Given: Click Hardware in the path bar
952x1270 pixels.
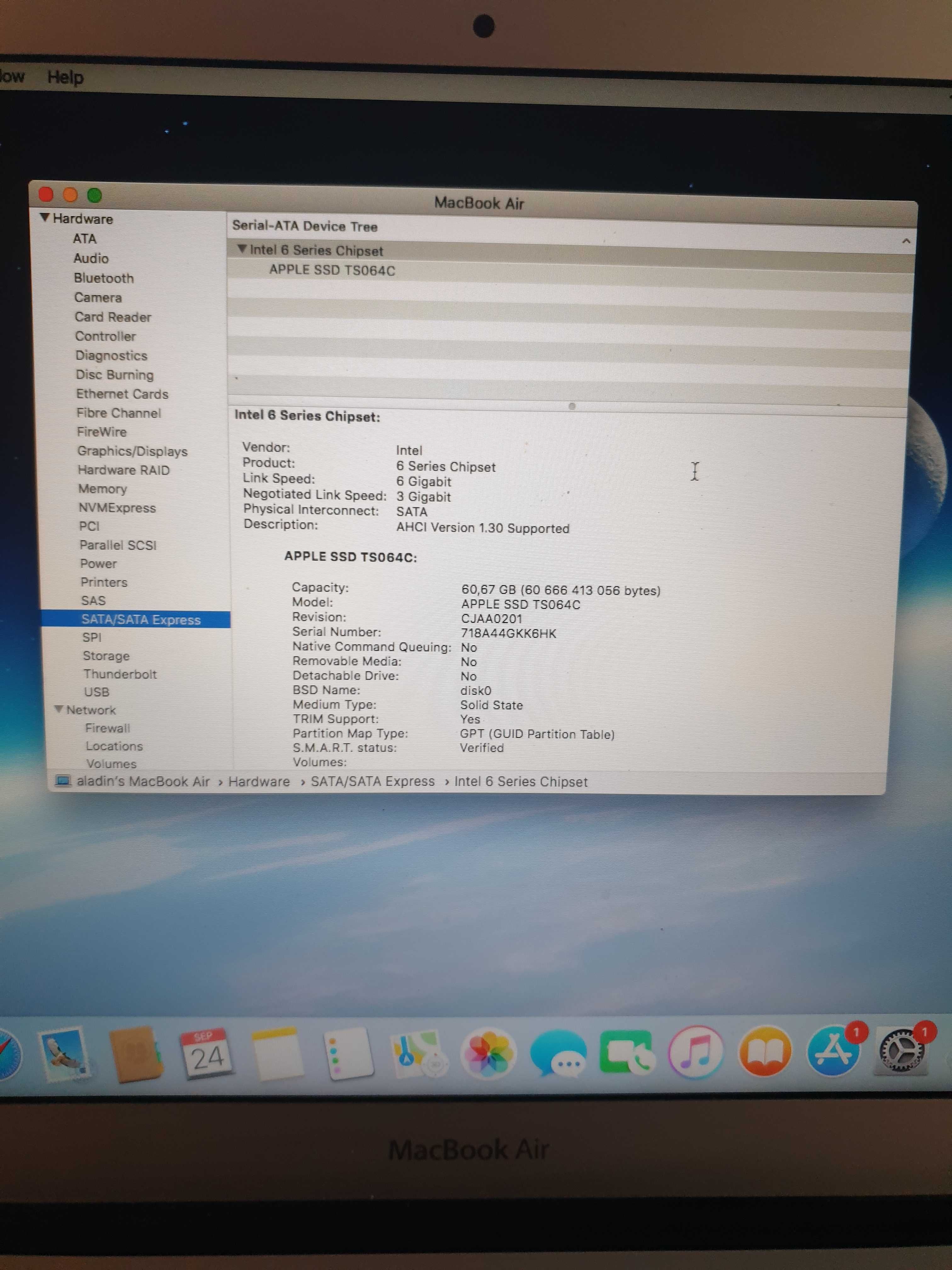Looking at the screenshot, I should [x=259, y=781].
